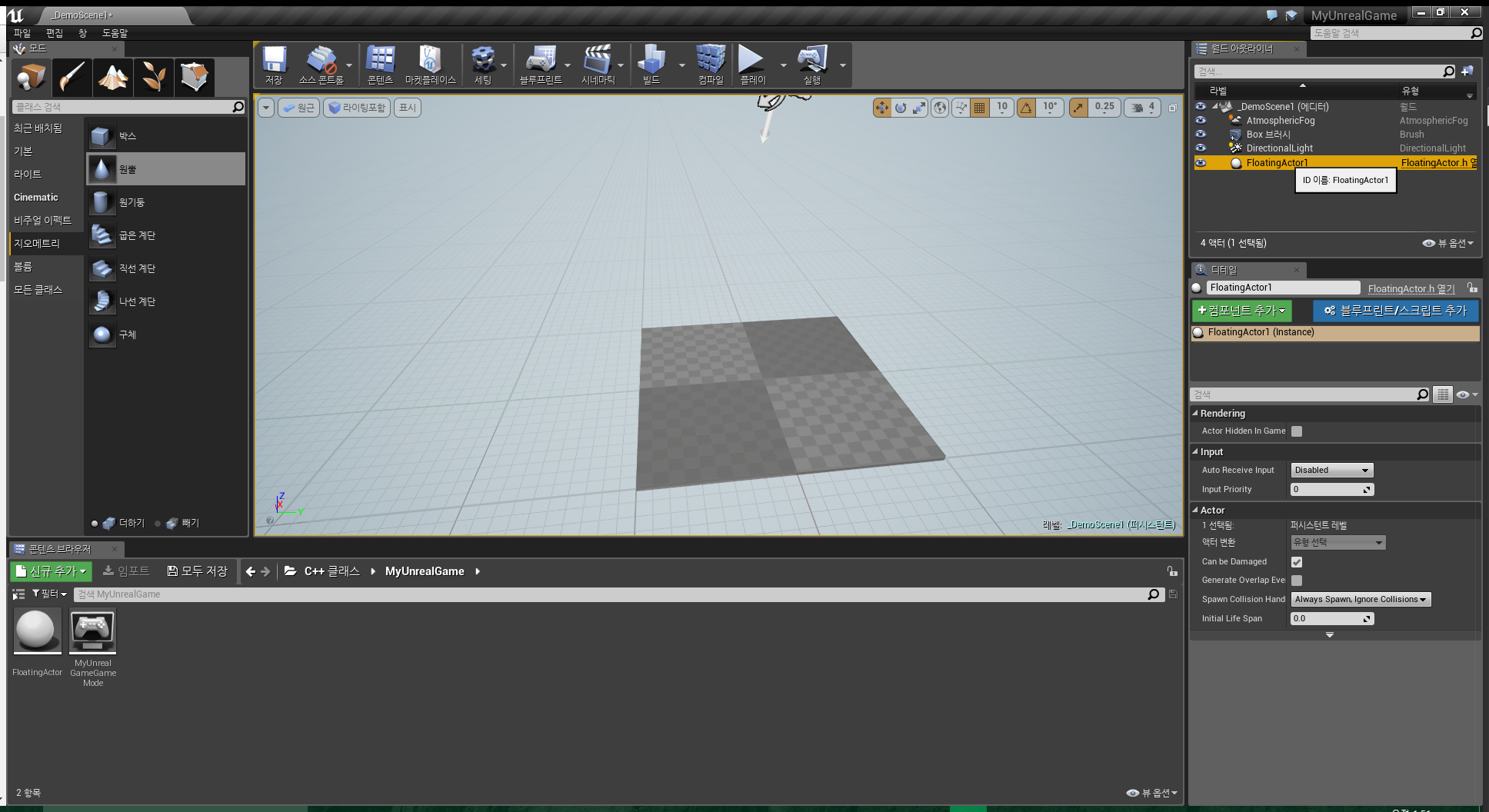Open the 창 menu
This screenshot has height=812, width=1489.
[x=82, y=33]
